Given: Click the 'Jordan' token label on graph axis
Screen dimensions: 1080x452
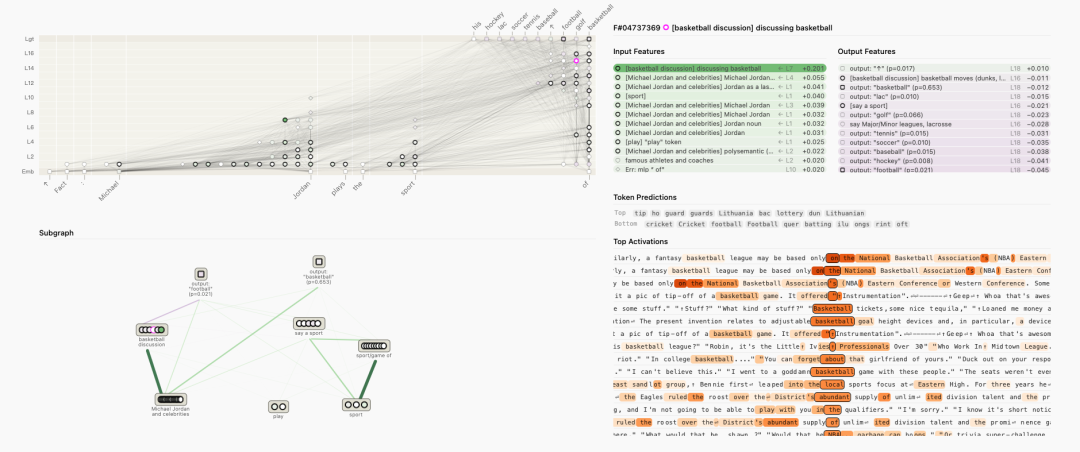Looking at the screenshot, I should coord(302,186).
